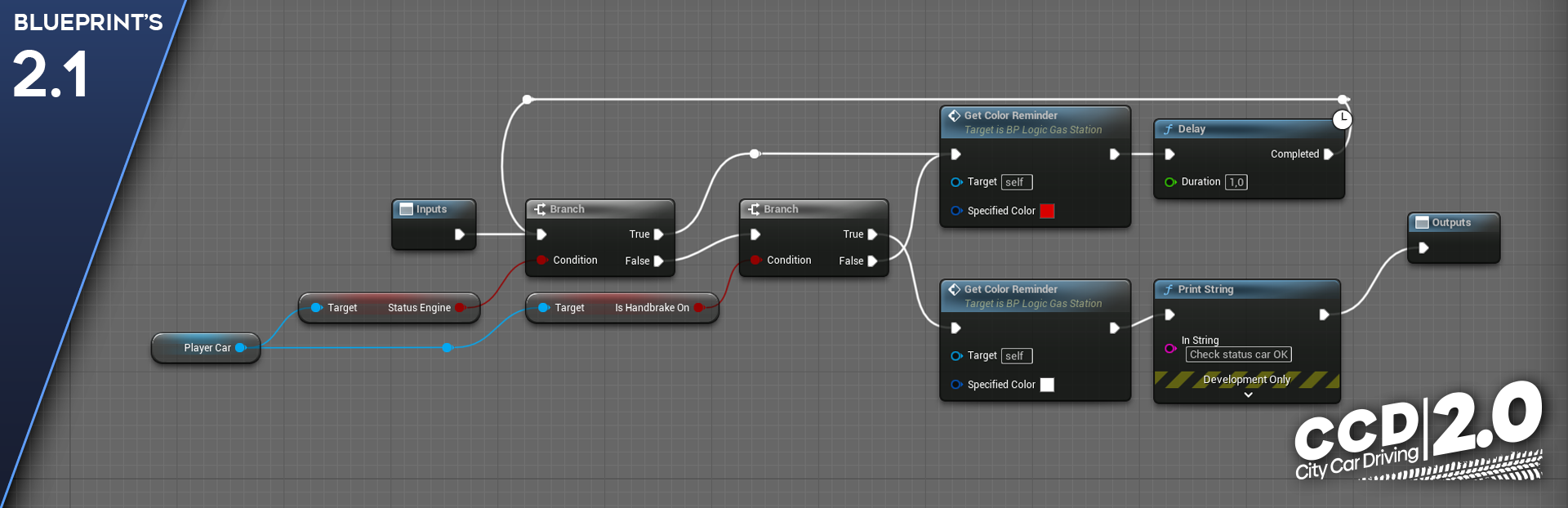Click the Delay Completed execution pin
Viewport: 1568px width, 508px height.
coord(1328,154)
